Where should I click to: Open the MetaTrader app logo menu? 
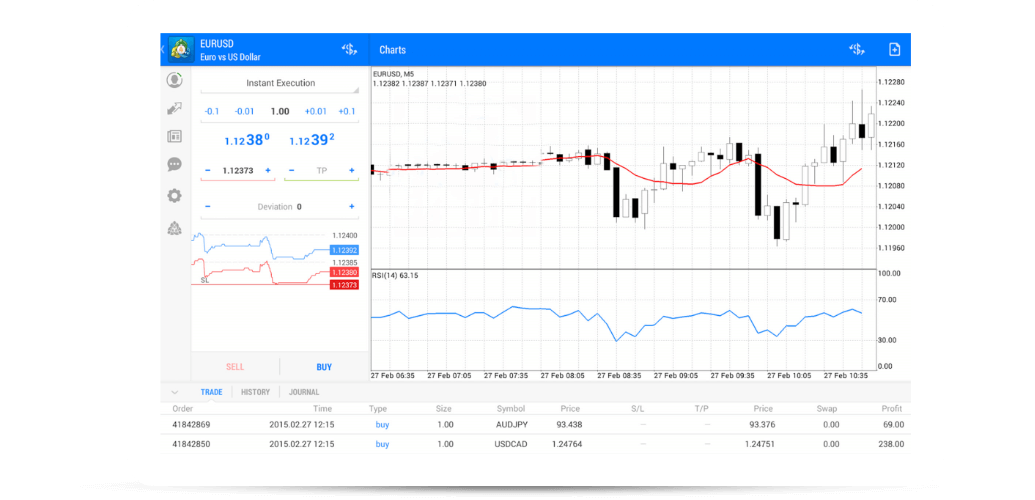[x=180, y=50]
